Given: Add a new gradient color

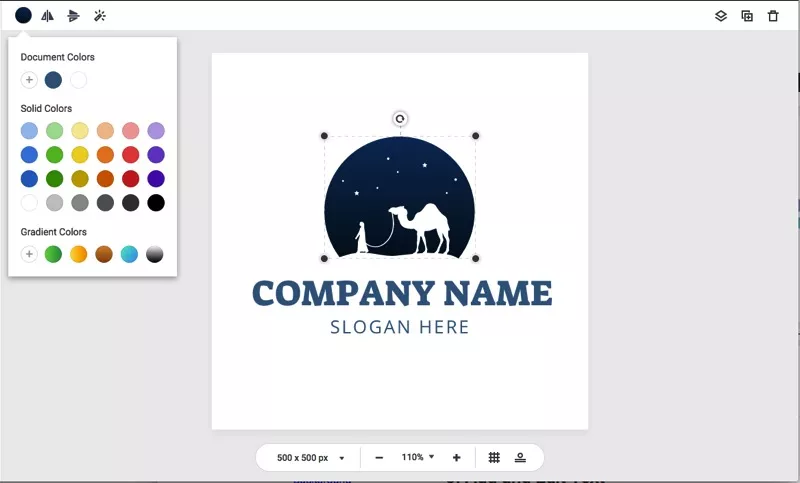Looking at the screenshot, I should 29,254.
